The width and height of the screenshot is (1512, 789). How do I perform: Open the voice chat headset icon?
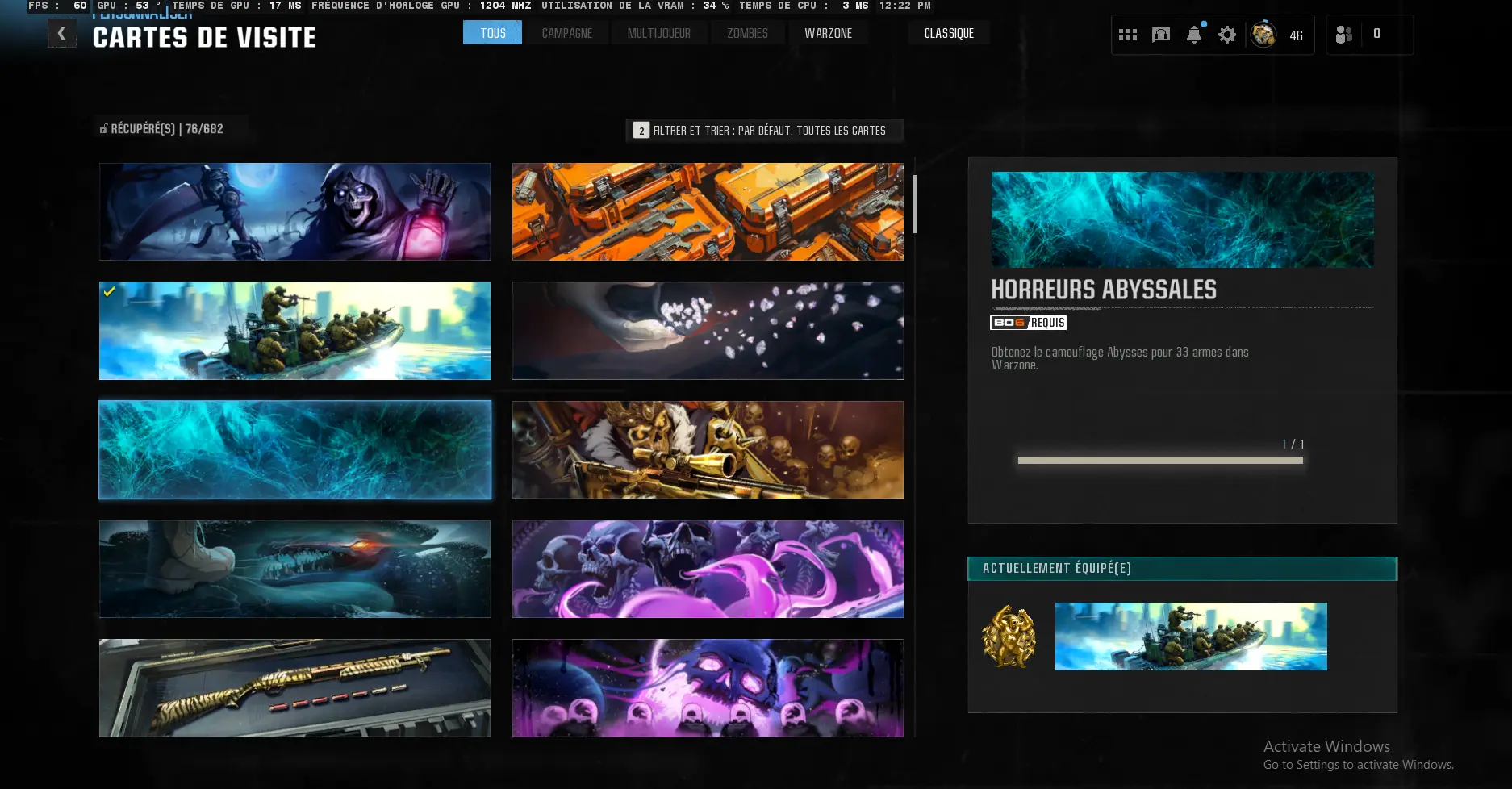pos(1160,35)
